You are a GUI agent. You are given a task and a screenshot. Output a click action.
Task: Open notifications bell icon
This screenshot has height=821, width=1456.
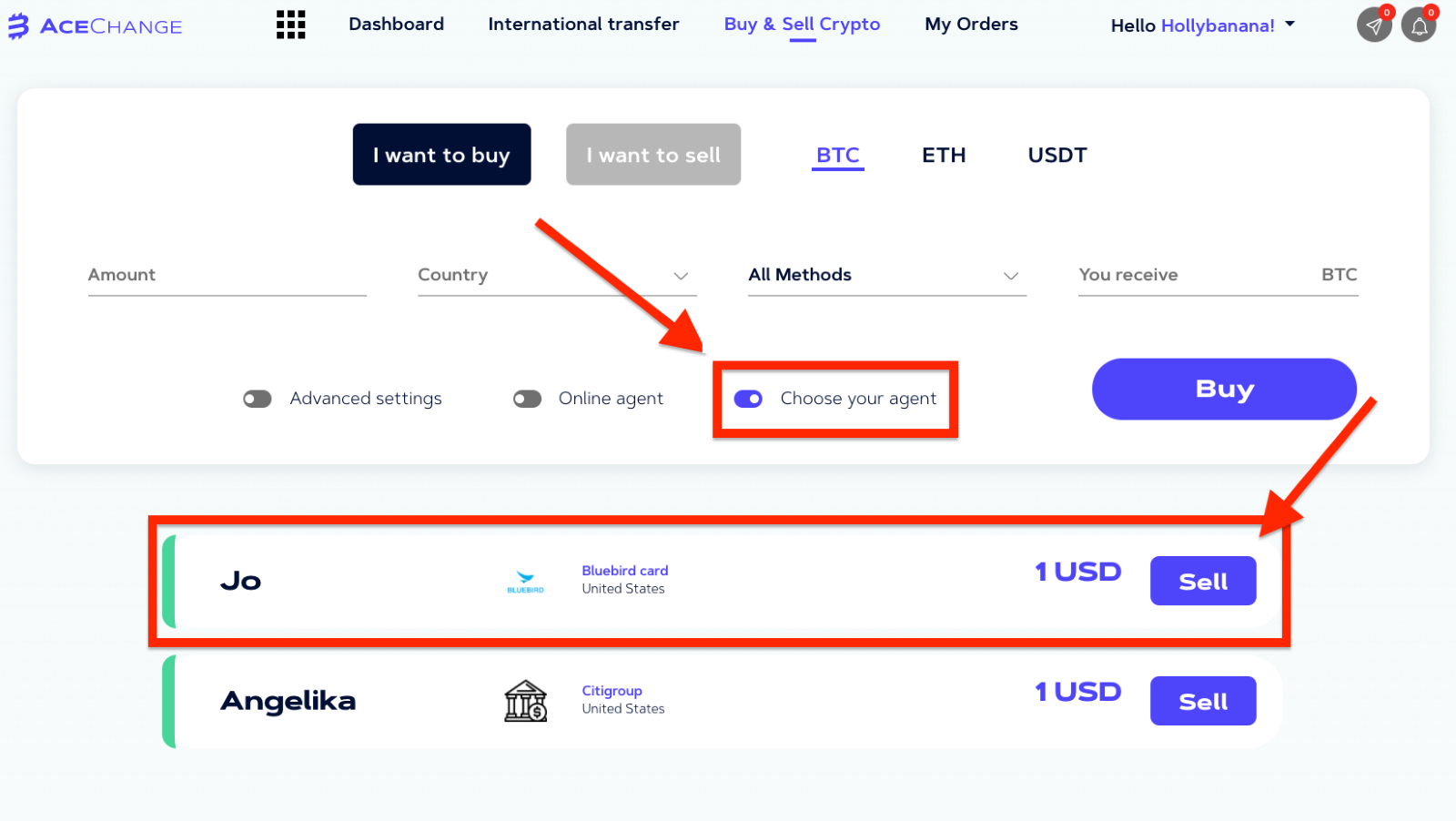[1419, 25]
